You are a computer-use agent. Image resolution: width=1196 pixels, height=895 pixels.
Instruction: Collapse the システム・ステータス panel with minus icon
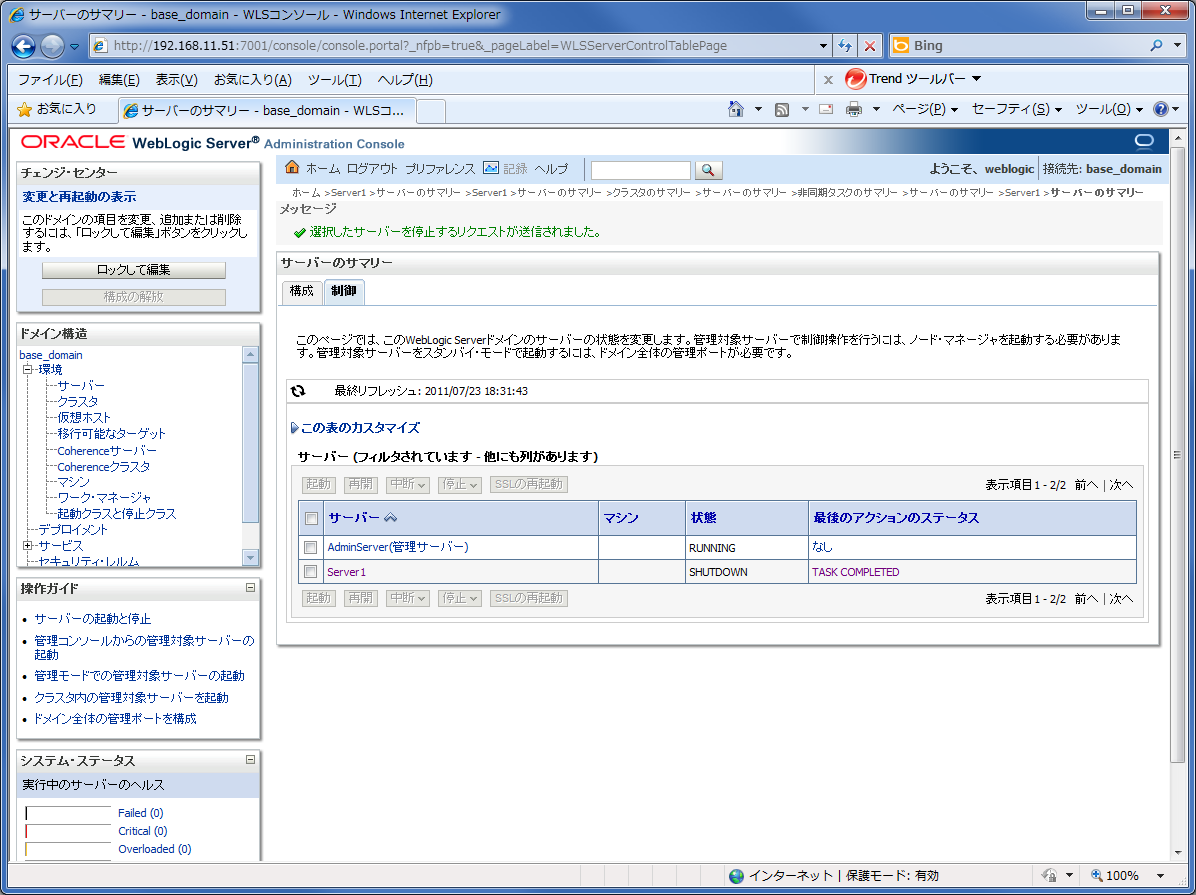point(250,759)
